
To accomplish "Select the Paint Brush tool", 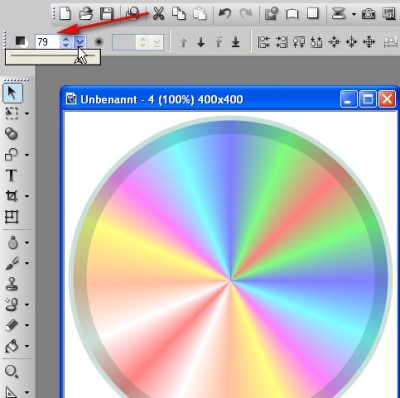I will 12,263.
